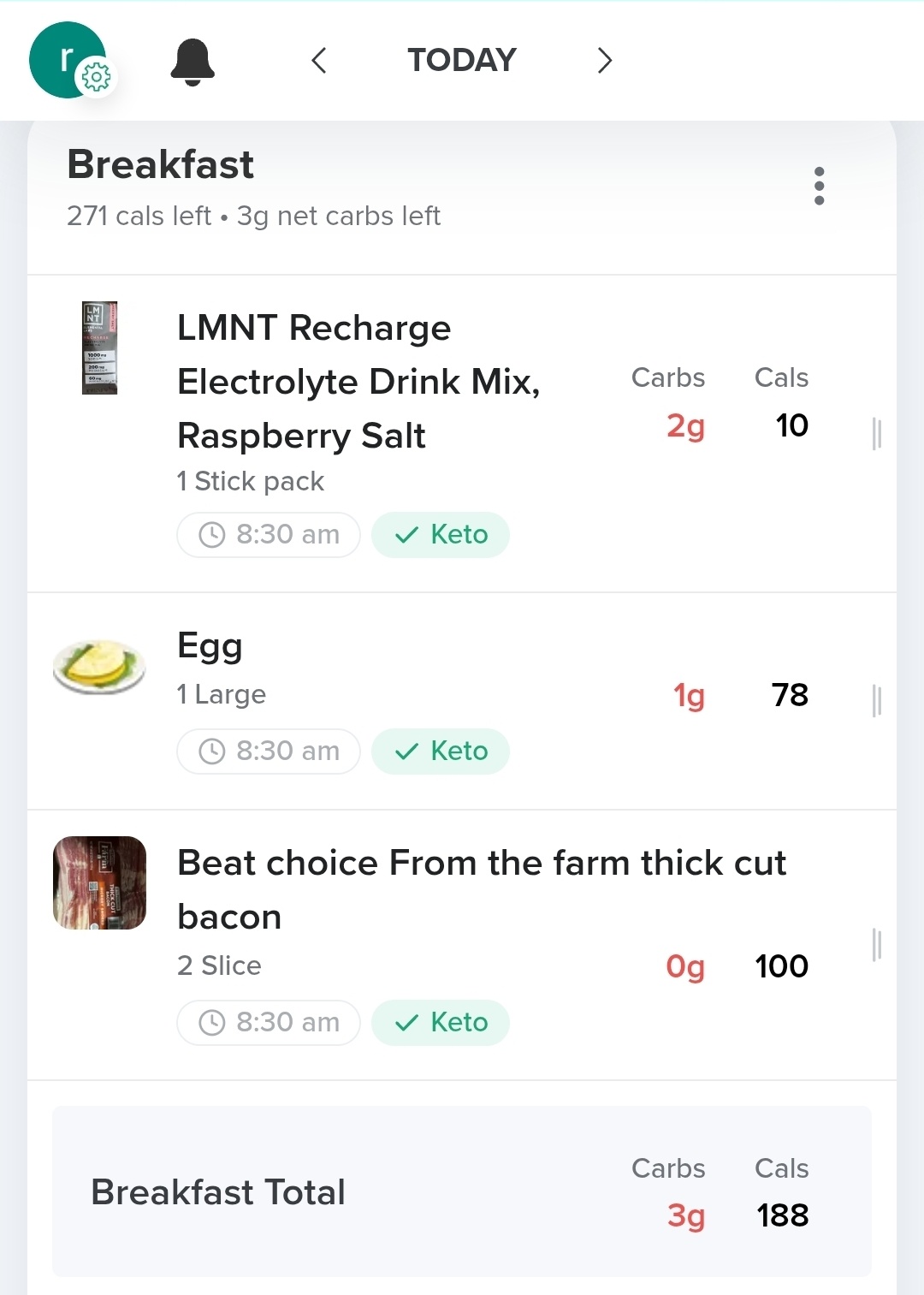924x1295 pixels.
Task: Grab the Egg entry drag handle
Action: pos(876,700)
